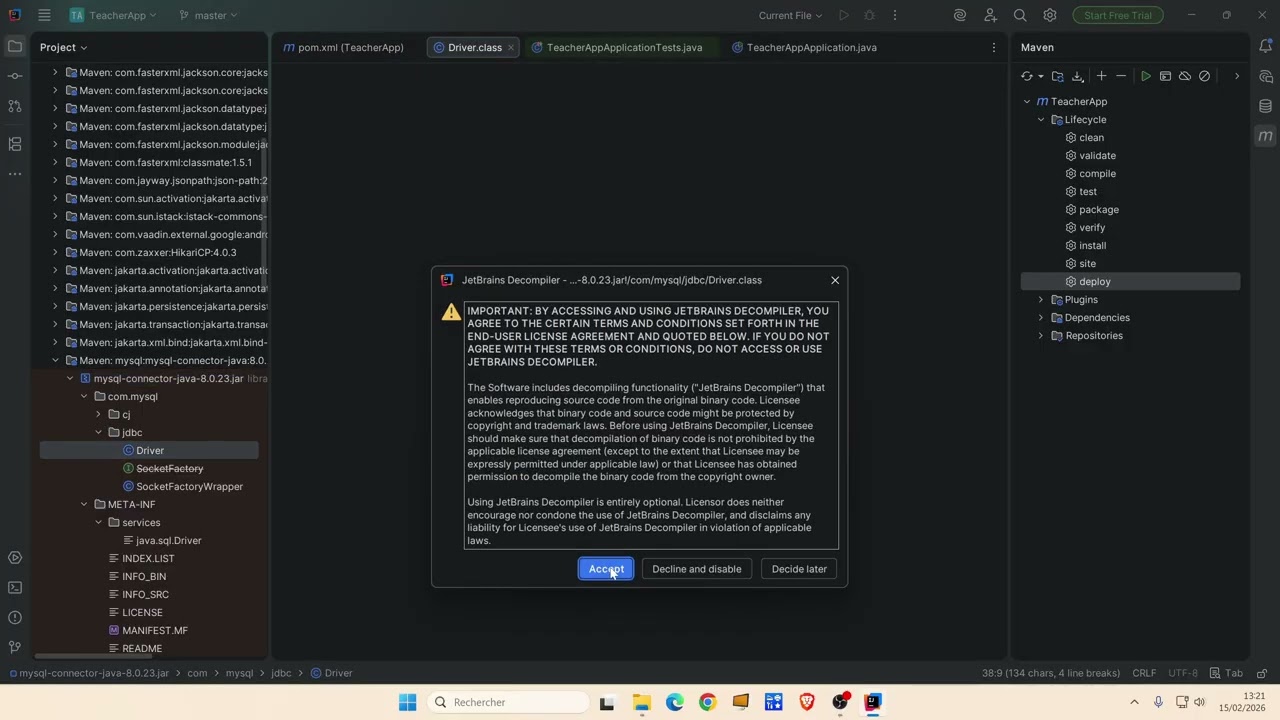Open the Project view dropdown

[63, 47]
